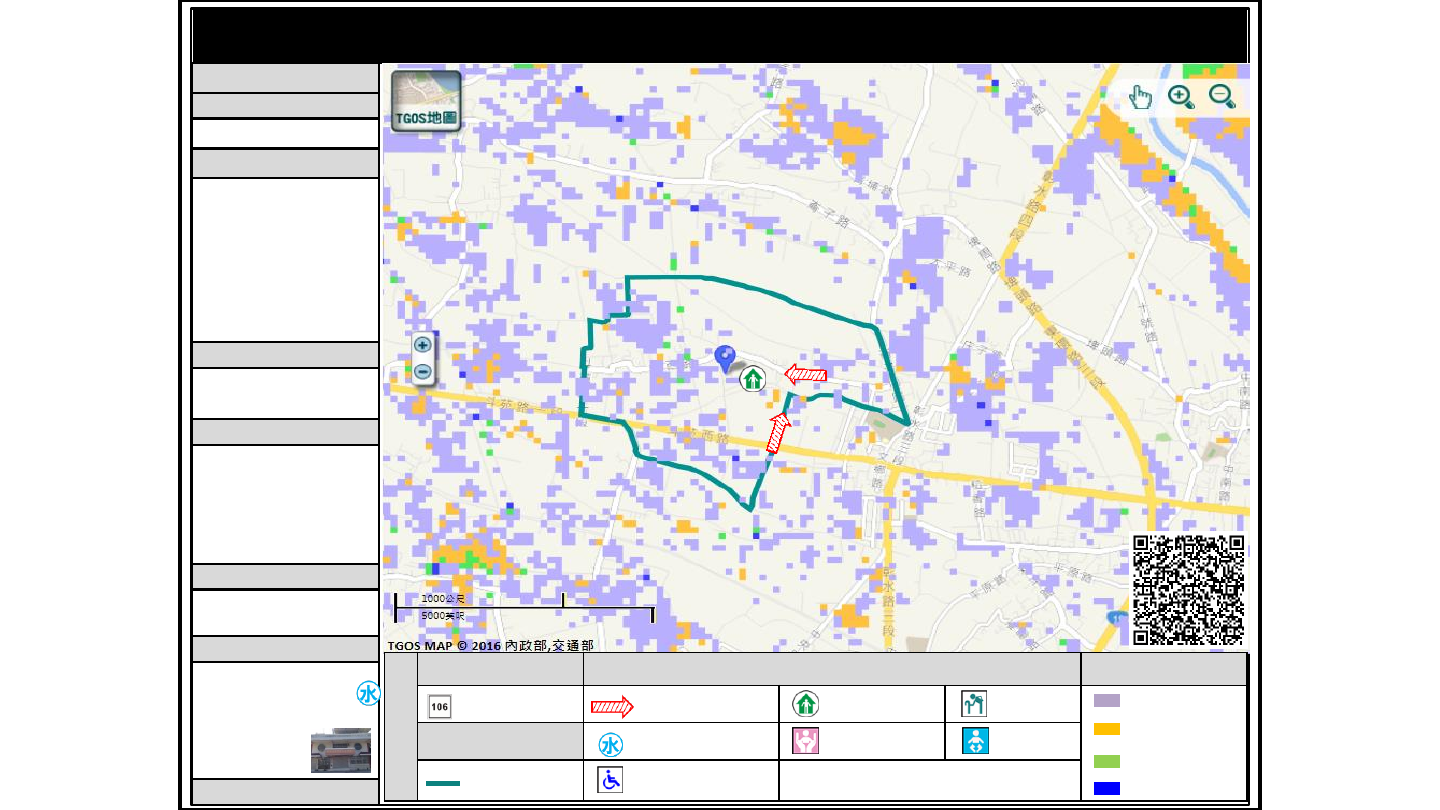Select the pan hand tool
Screen dimensions: 1440x810
1140,97
